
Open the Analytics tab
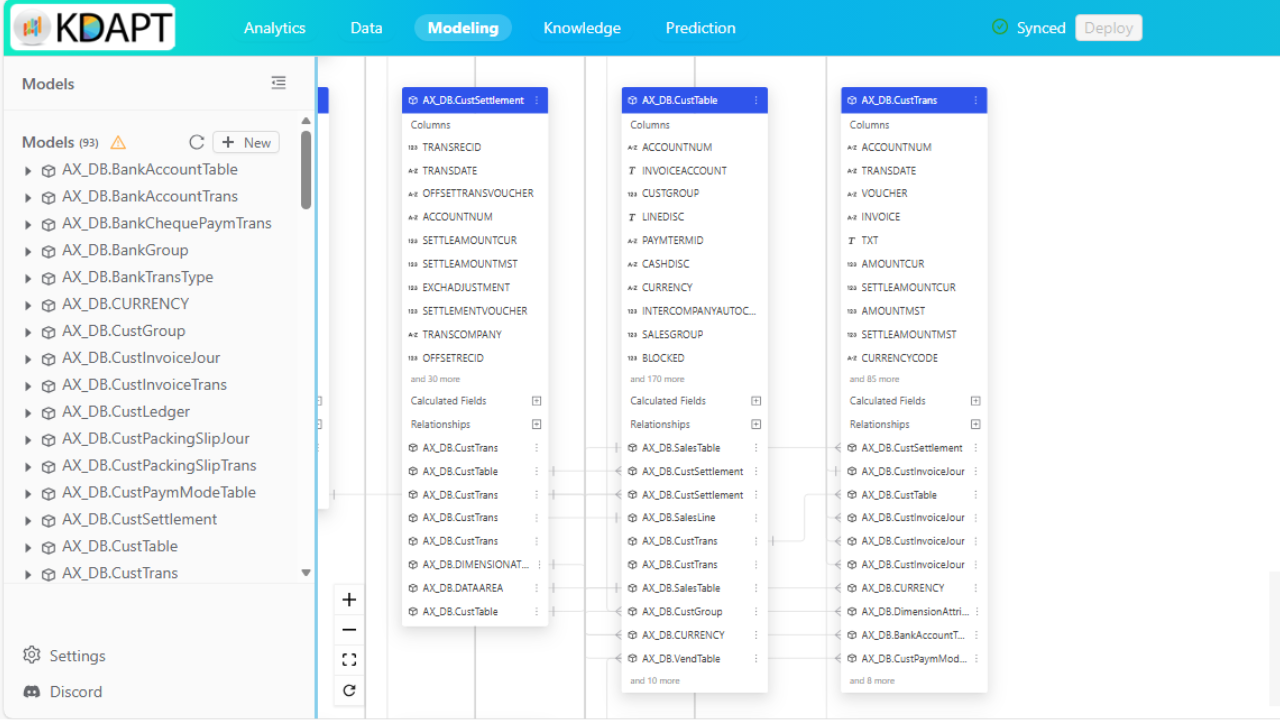[275, 28]
